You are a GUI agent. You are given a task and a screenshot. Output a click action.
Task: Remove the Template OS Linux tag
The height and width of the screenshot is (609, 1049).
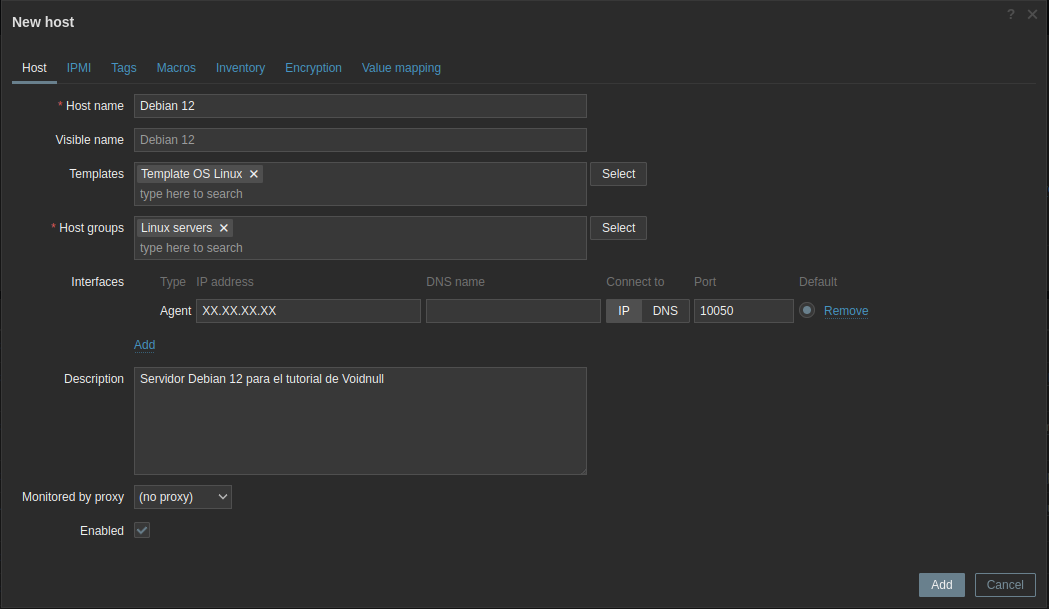coord(254,174)
